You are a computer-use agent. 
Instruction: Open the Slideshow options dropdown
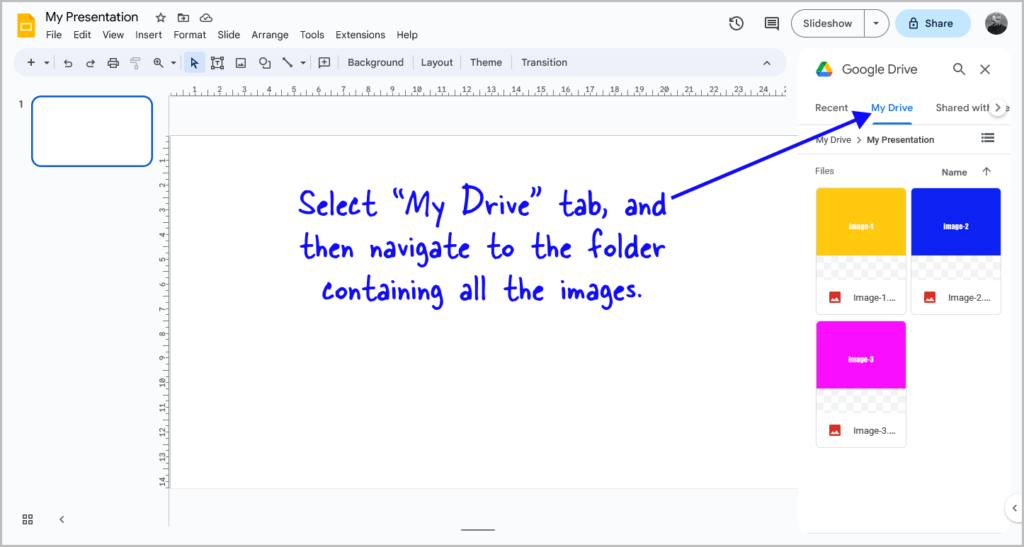click(876, 23)
